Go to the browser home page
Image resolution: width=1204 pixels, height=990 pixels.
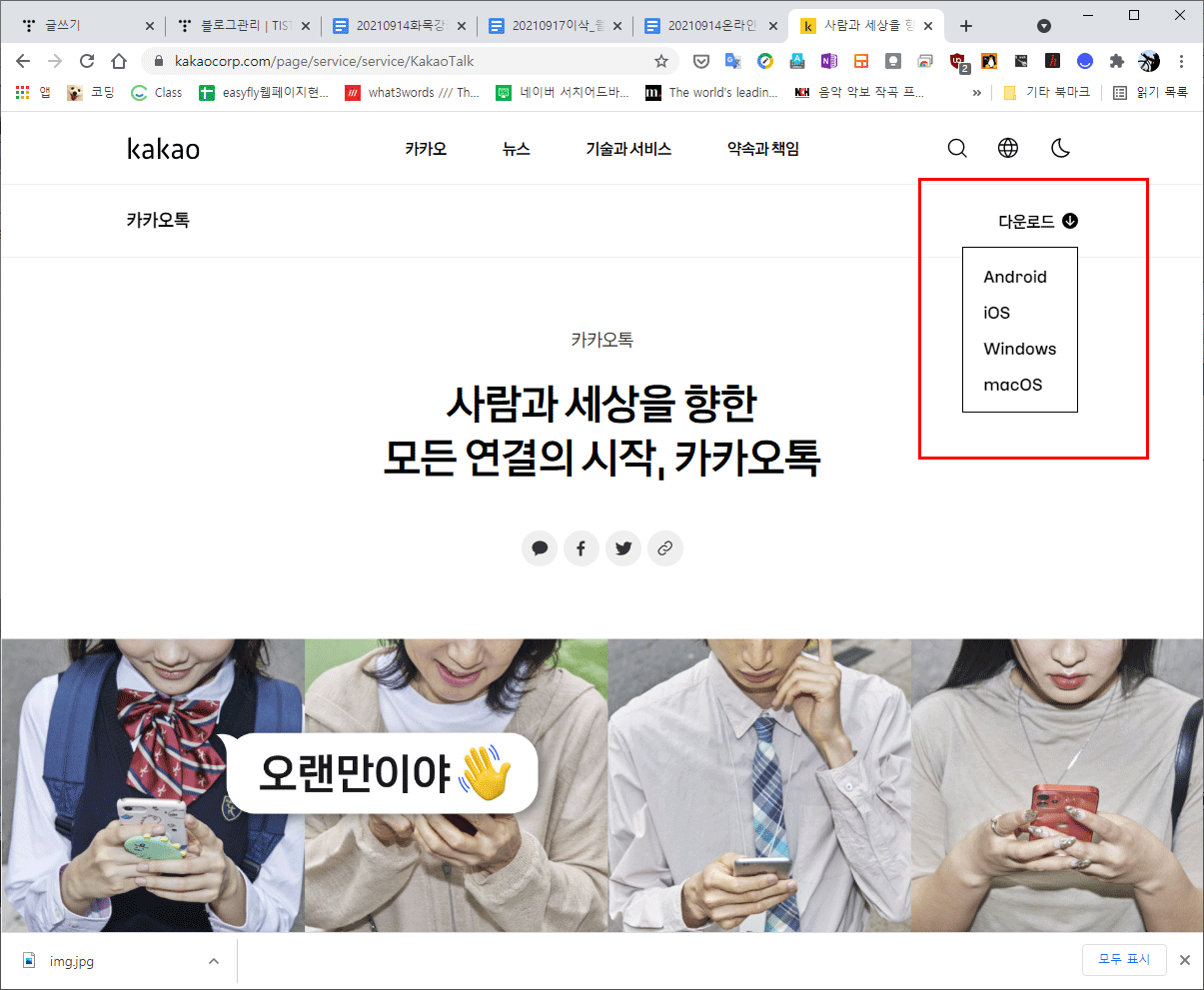click(x=119, y=61)
